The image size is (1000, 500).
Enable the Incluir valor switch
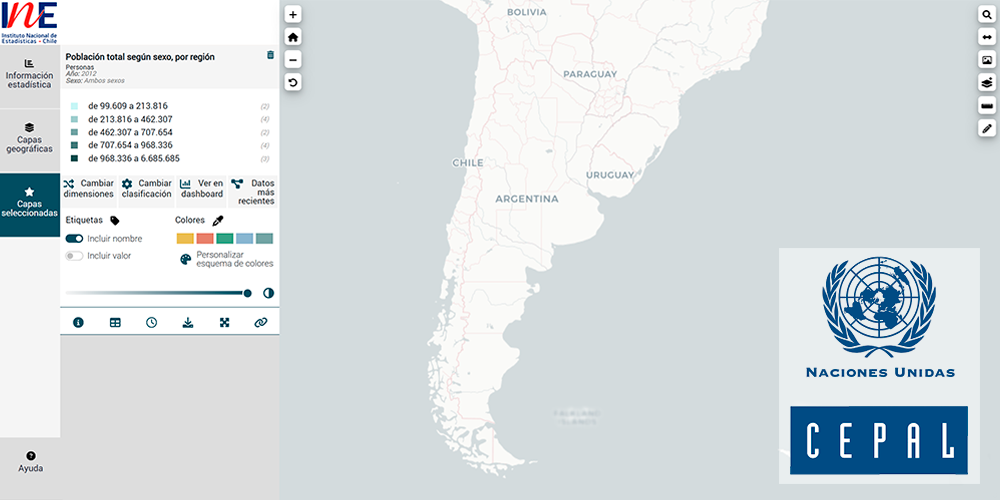(75, 256)
